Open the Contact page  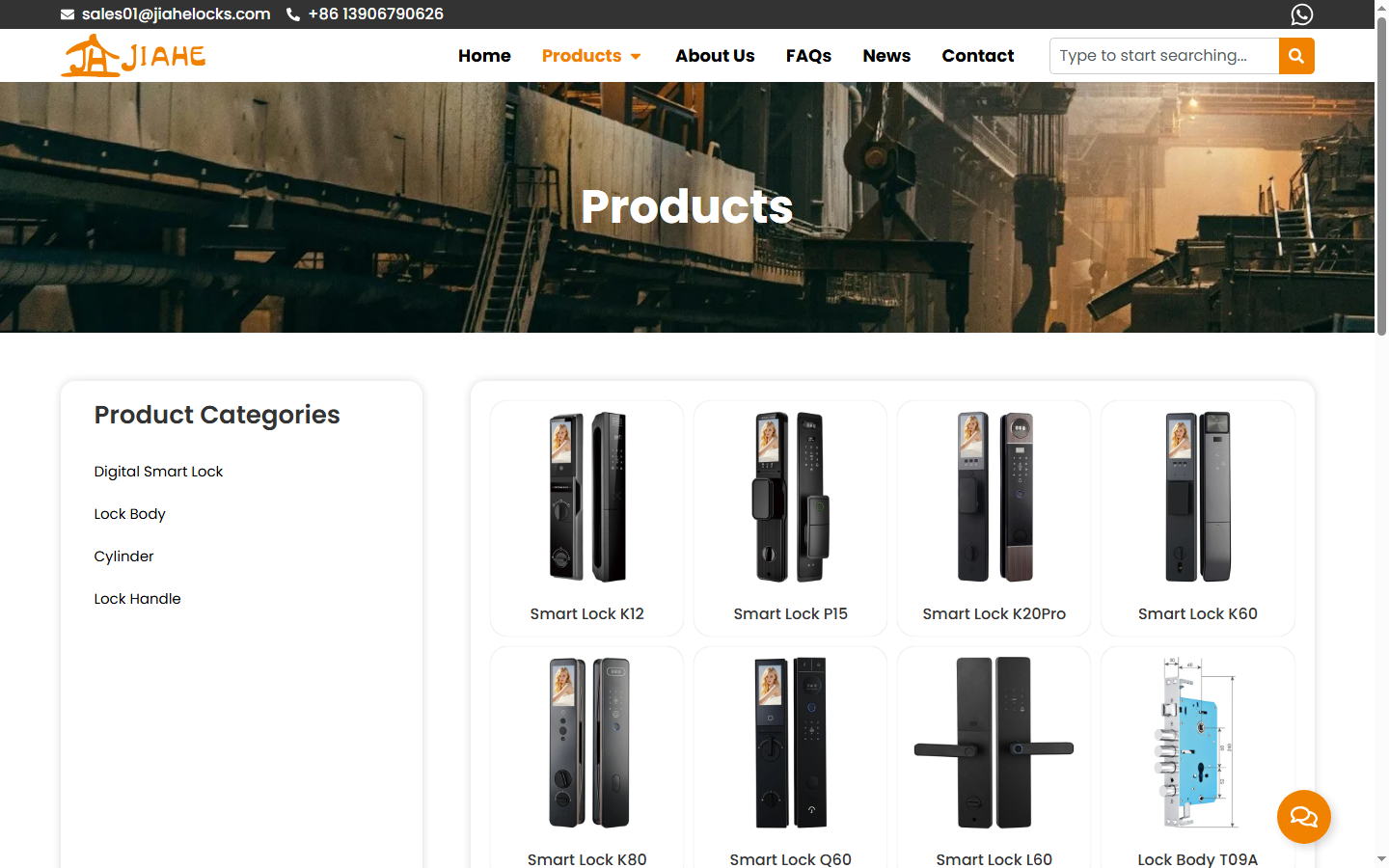(x=978, y=56)
